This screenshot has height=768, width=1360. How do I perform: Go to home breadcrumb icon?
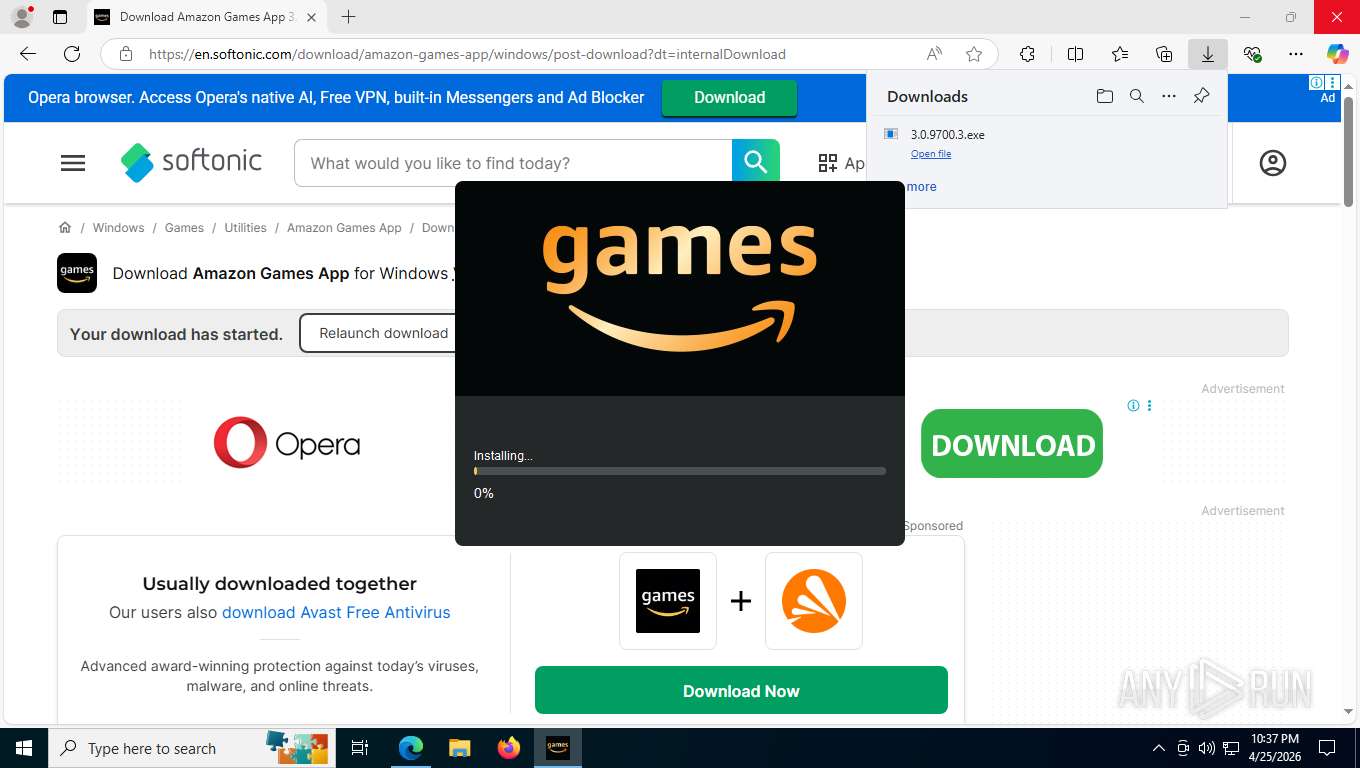tap(65, 228)
